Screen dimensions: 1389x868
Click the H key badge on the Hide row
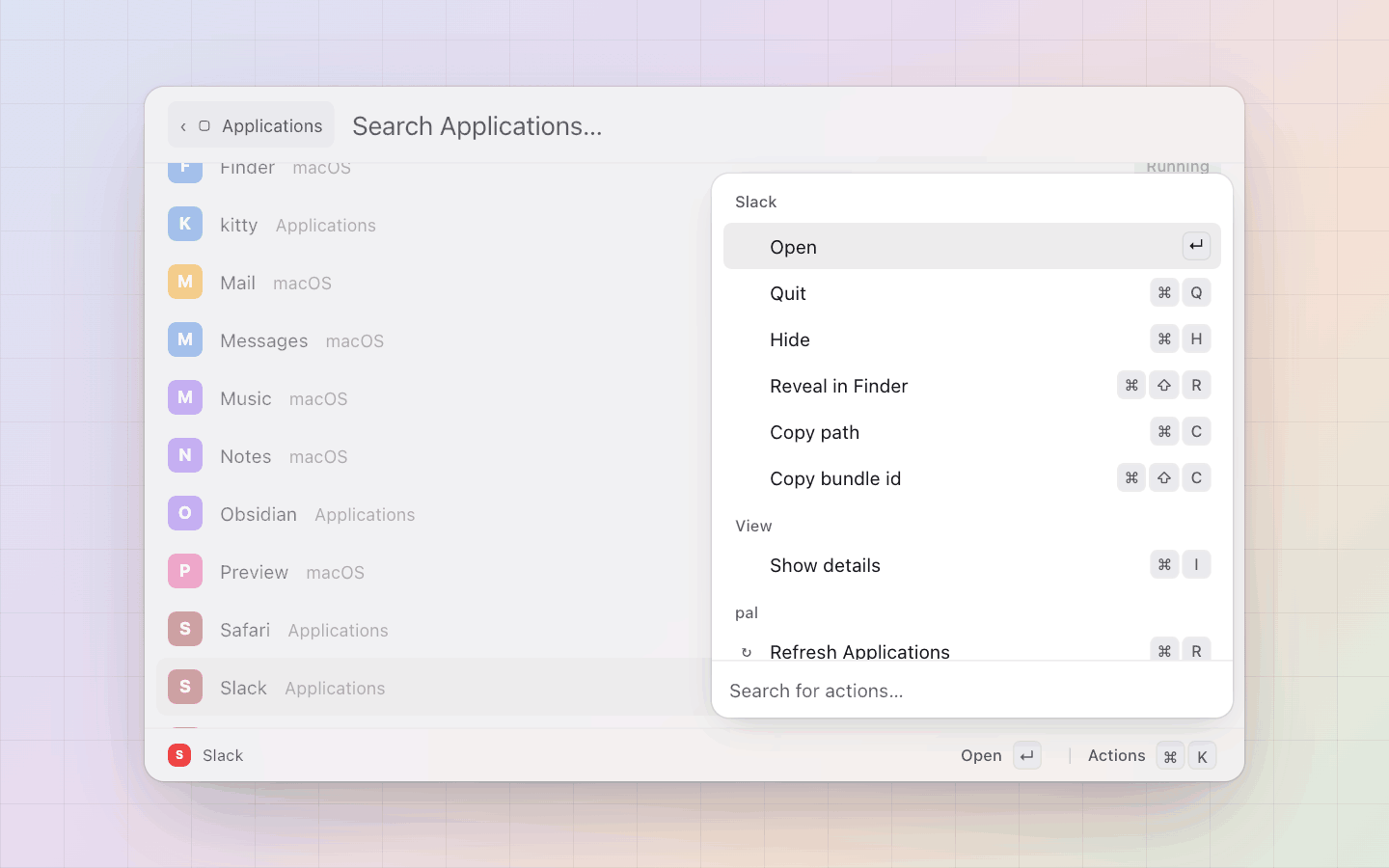point(1196,339)
